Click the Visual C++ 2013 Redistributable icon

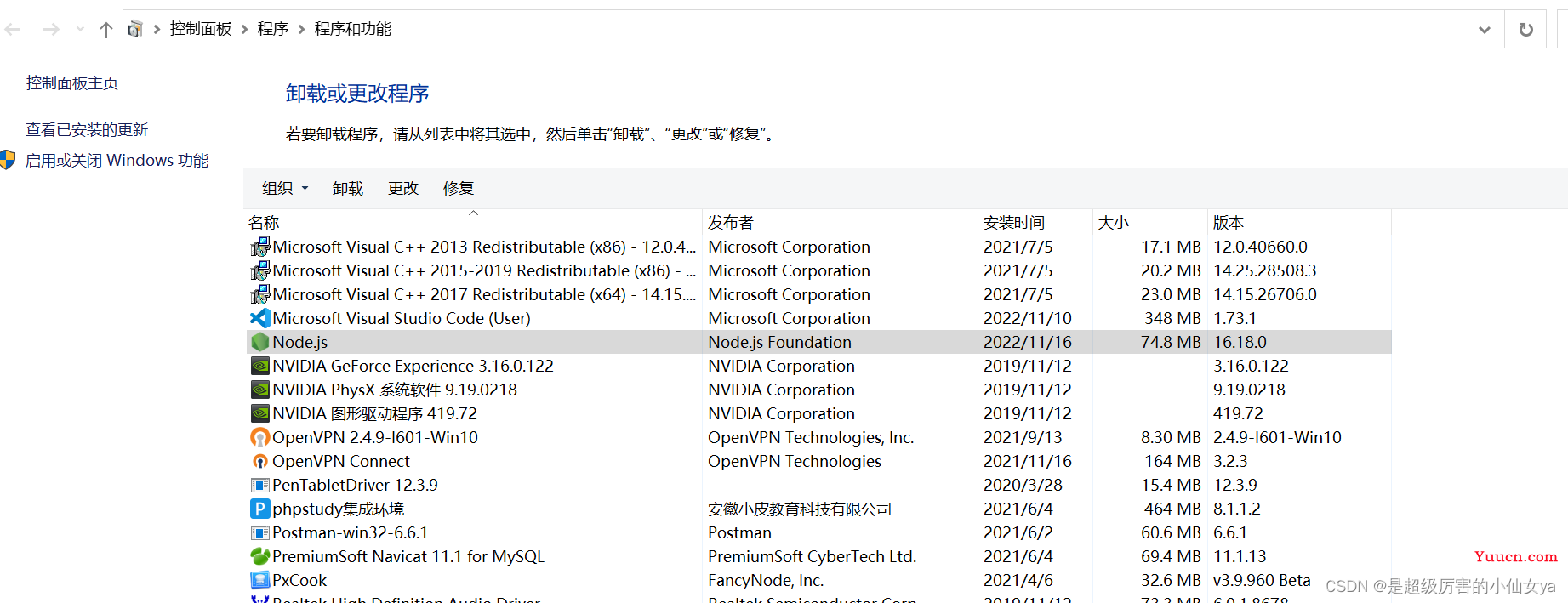click(x=260, y=247)
